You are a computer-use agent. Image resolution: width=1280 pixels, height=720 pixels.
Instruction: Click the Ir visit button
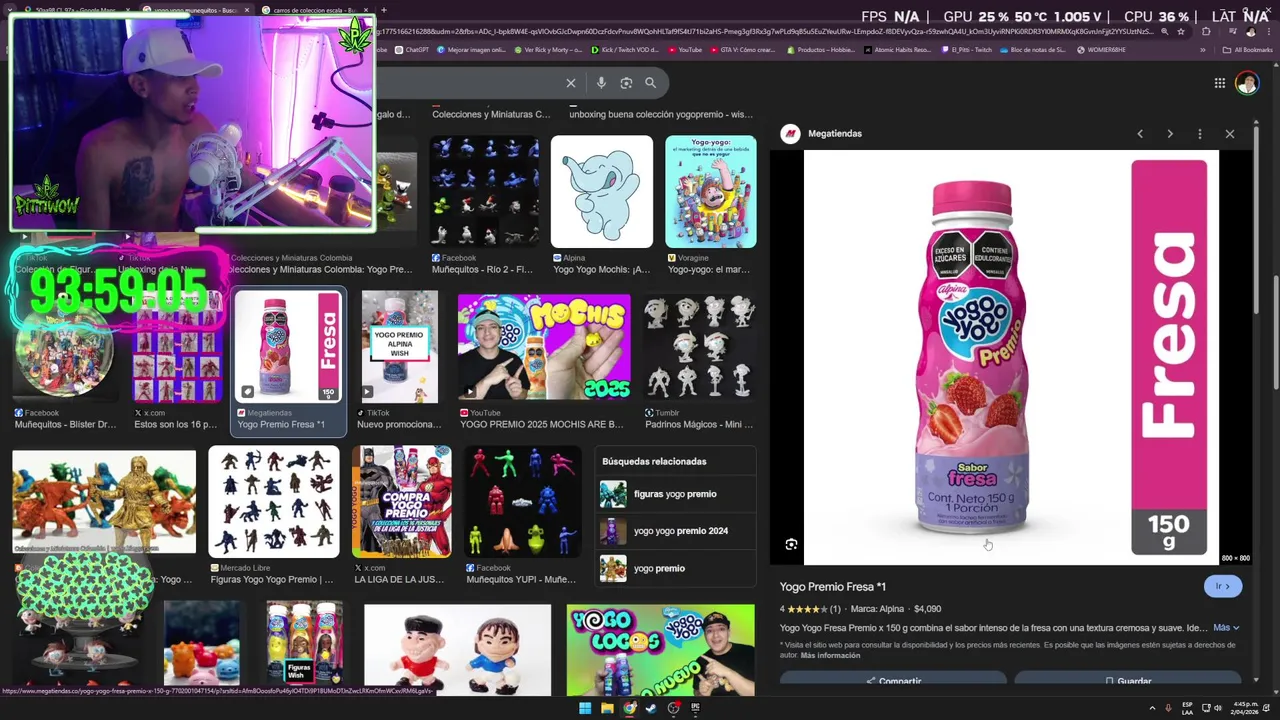[x=1223, y=586]
